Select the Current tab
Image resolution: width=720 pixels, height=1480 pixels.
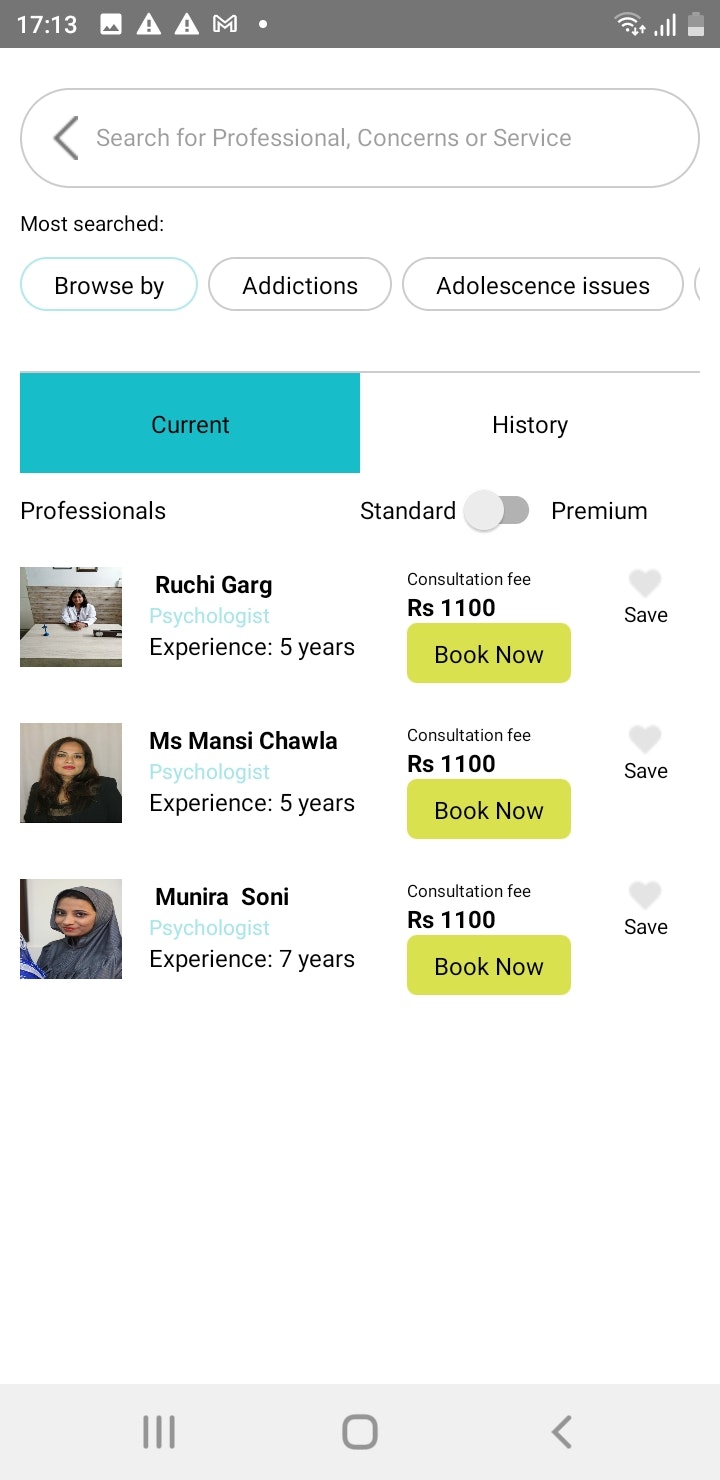(x=190, y=424)
